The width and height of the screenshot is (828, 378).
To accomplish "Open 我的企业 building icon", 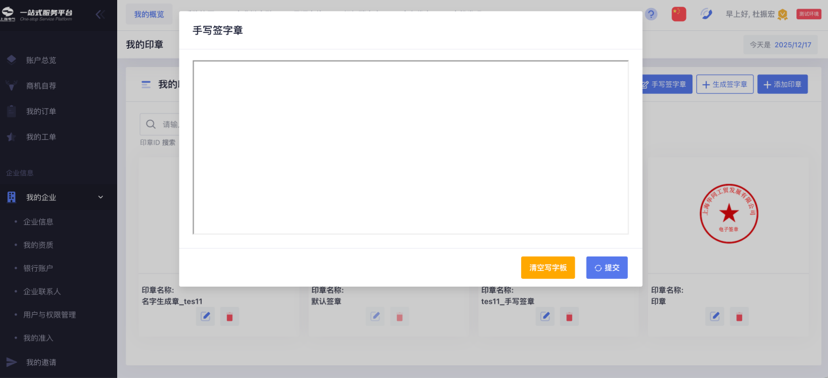I will tap(11, 197).
